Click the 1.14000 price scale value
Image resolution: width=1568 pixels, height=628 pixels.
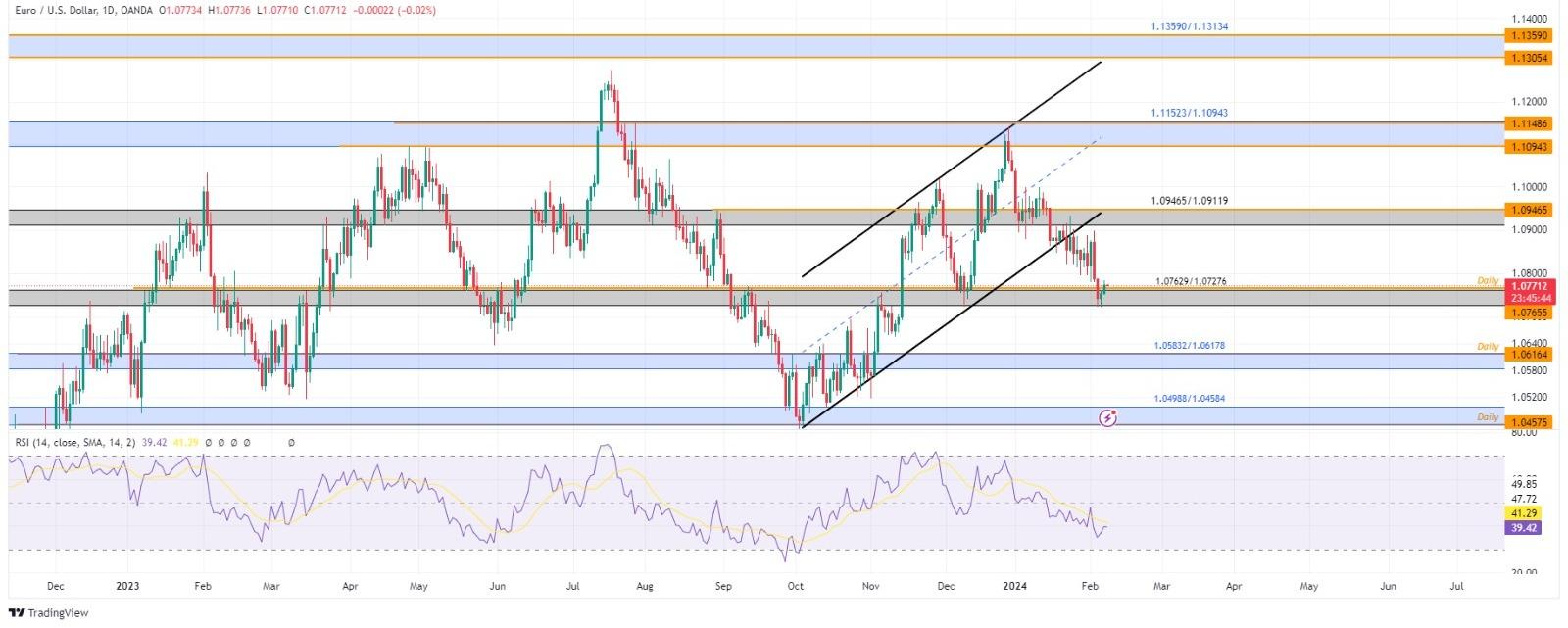point(1529,19)
